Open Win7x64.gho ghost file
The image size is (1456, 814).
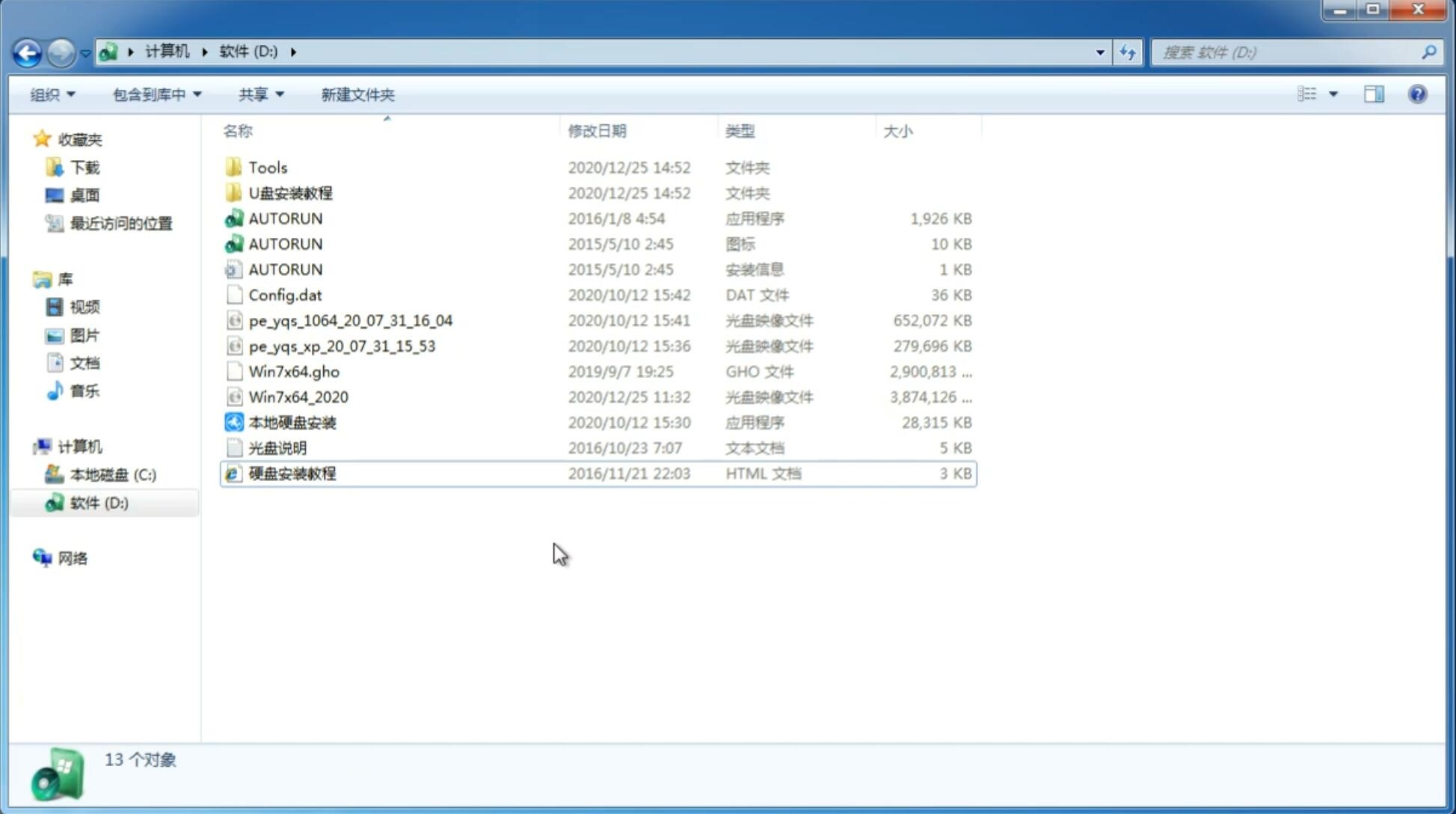coord(294,371)
